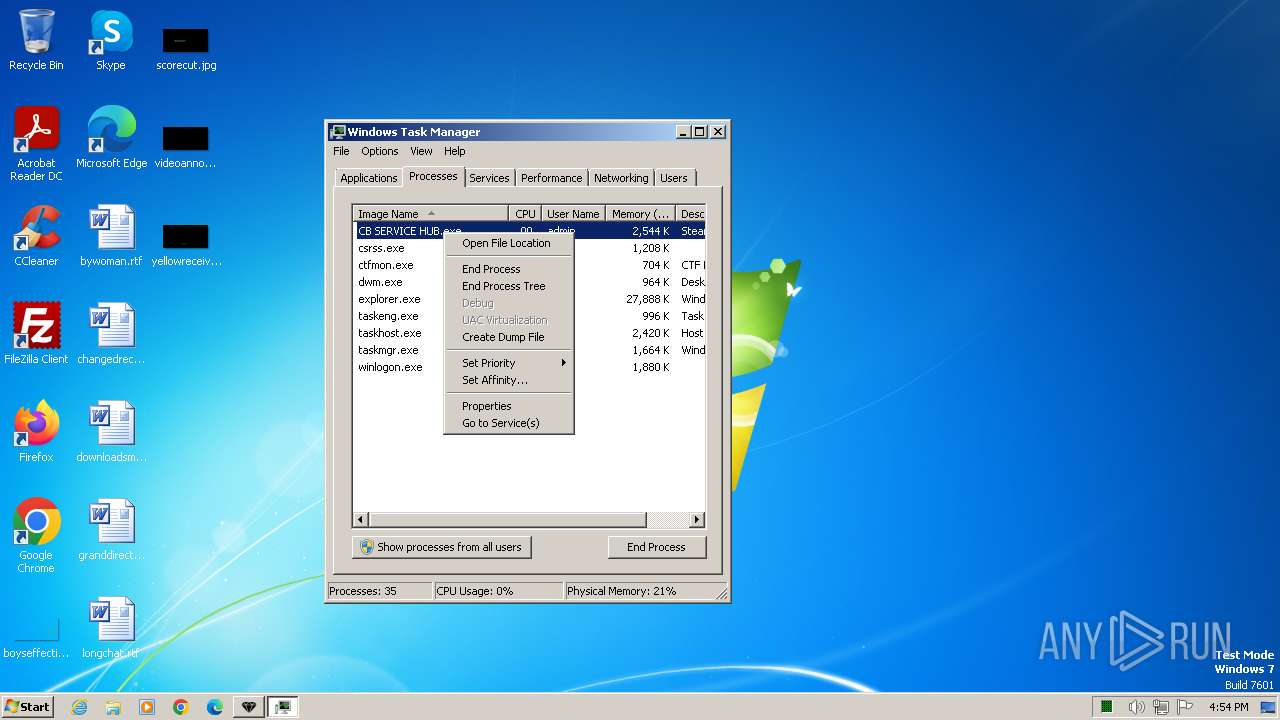Select the scorecut.jpg desktop file
The width and height of the screenshot is (1280, 720).
point(186,48)
